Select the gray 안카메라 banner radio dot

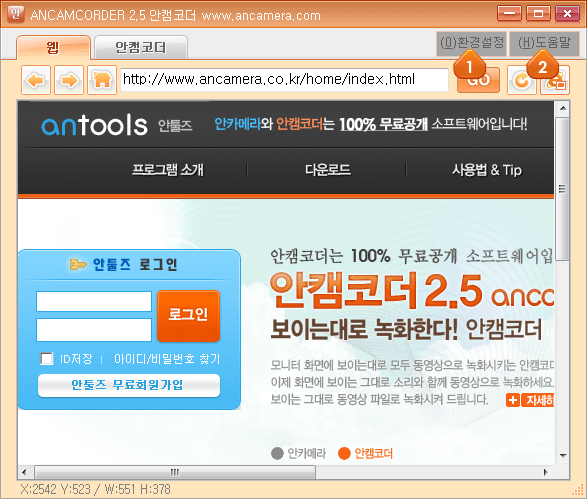277,453
